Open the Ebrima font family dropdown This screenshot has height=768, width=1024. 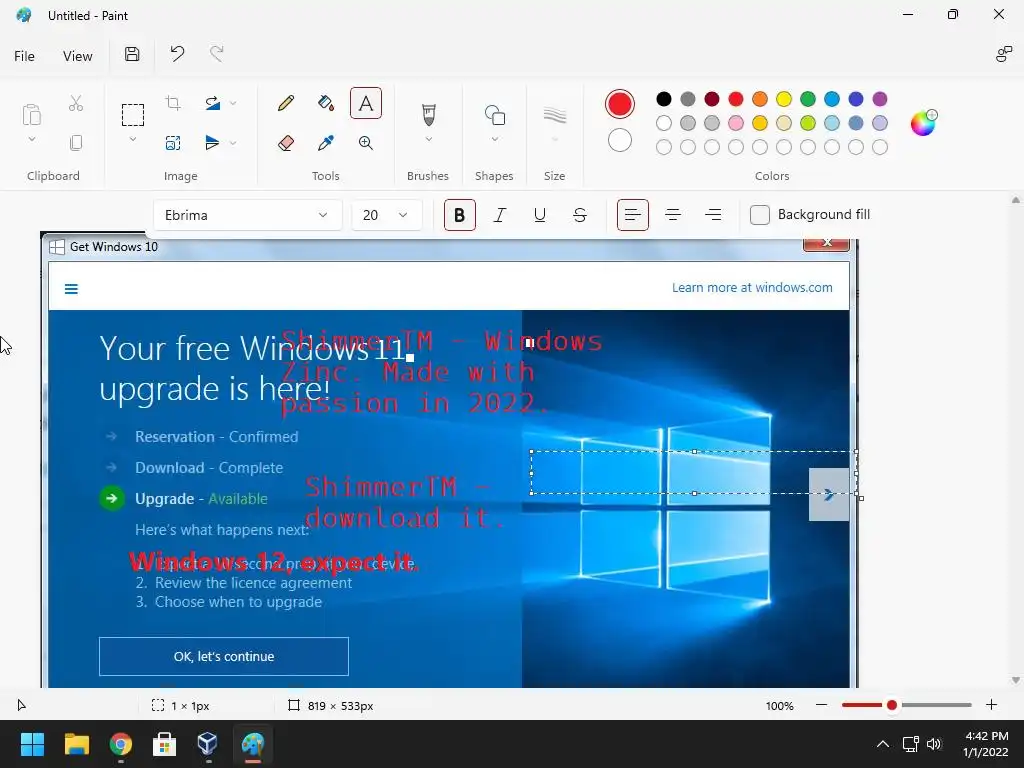pos(248,215)
